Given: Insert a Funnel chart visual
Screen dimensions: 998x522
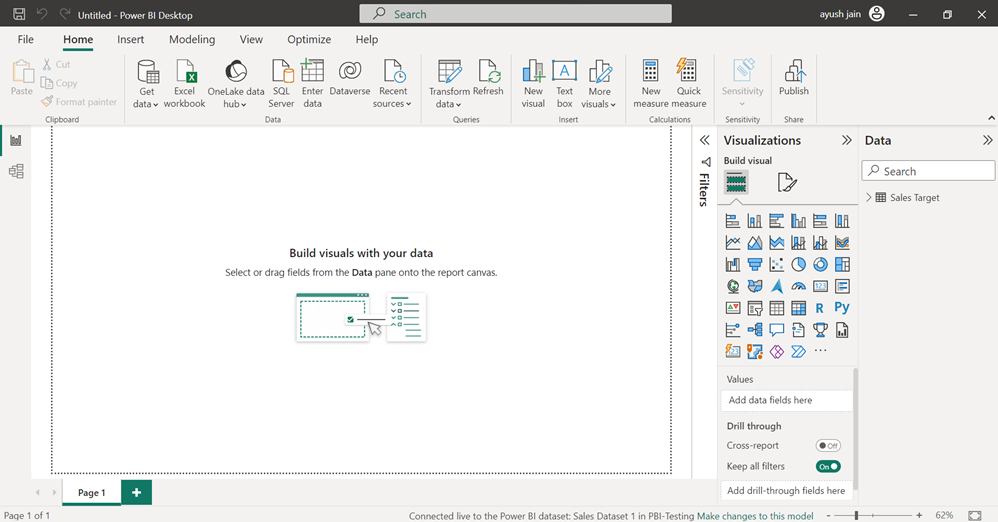Looking at the screenshot, I should (x=755, y=264).
